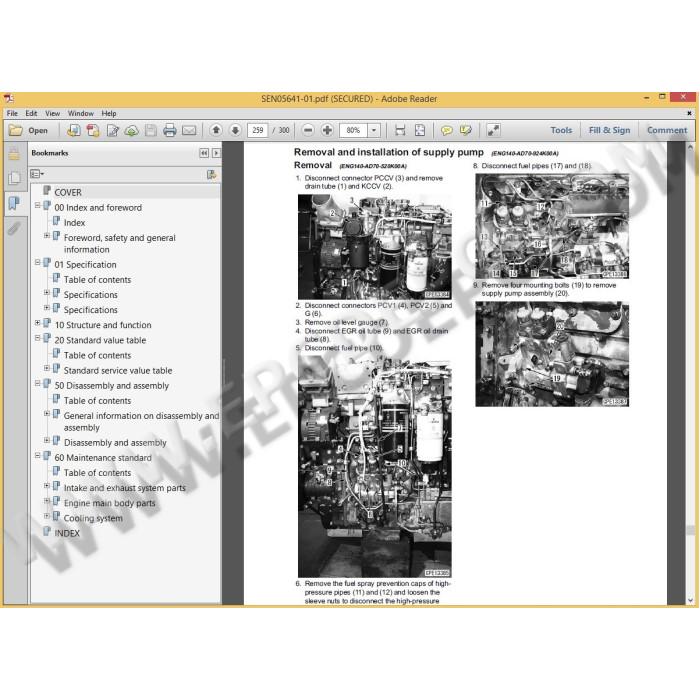Select the first Index bookmark under Index and foreword
This screenshot has height=700, width=700.
pyautogui.click(x=74, y=223)
